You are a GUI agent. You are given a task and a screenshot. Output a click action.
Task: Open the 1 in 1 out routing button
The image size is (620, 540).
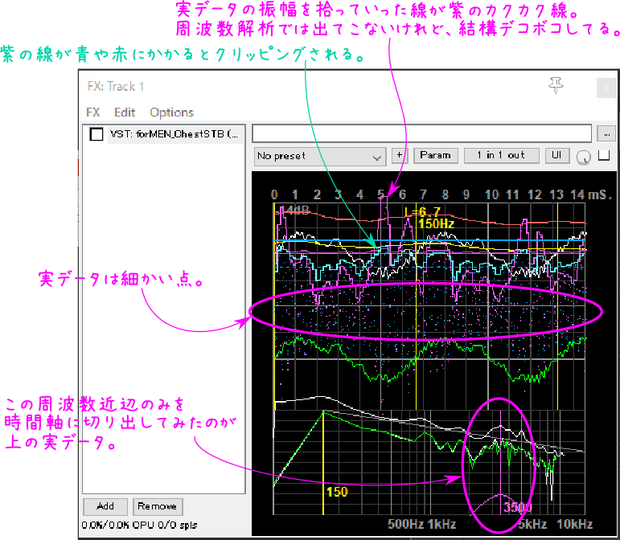click(501, 155)
